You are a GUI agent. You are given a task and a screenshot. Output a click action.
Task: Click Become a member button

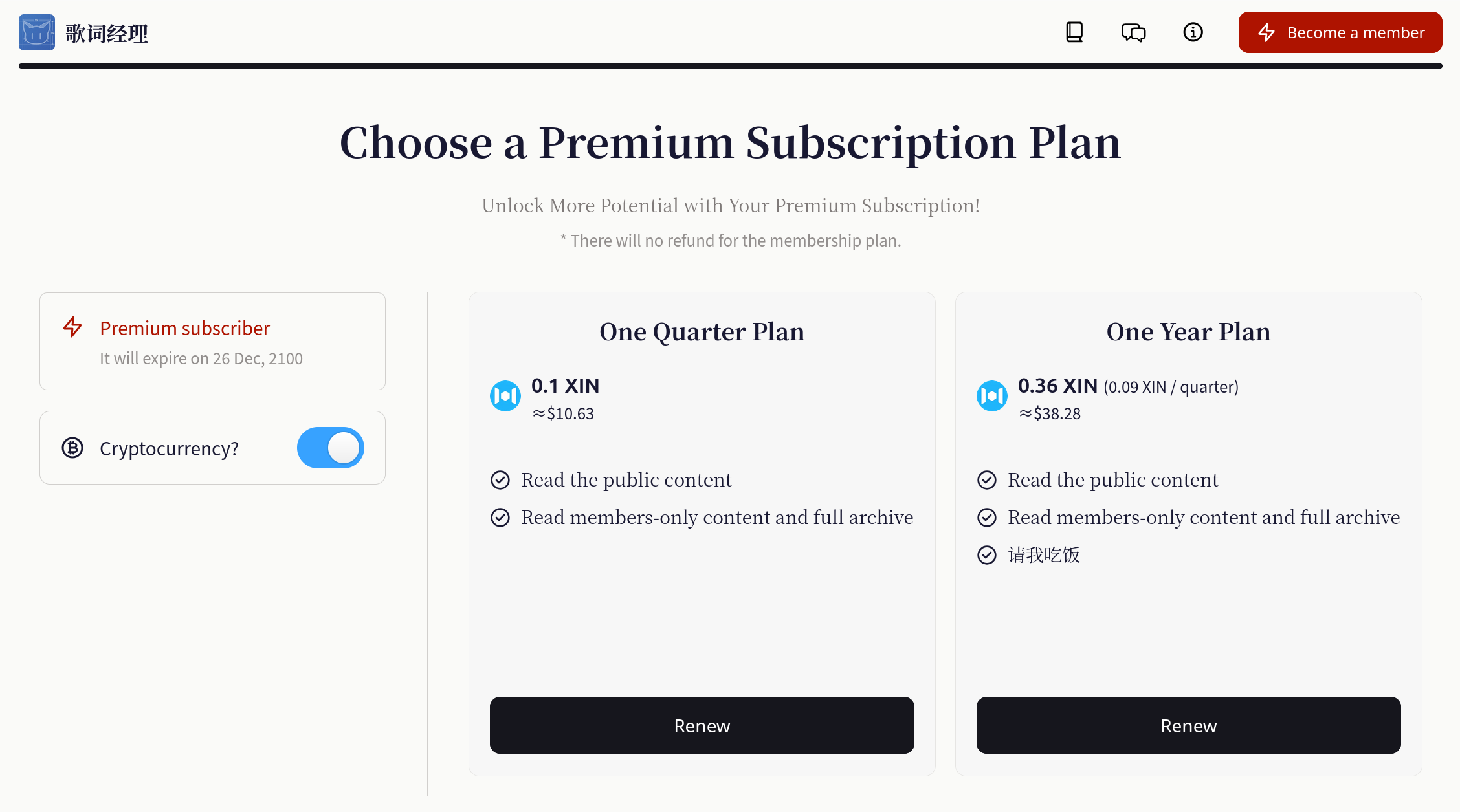[1340, 32]
